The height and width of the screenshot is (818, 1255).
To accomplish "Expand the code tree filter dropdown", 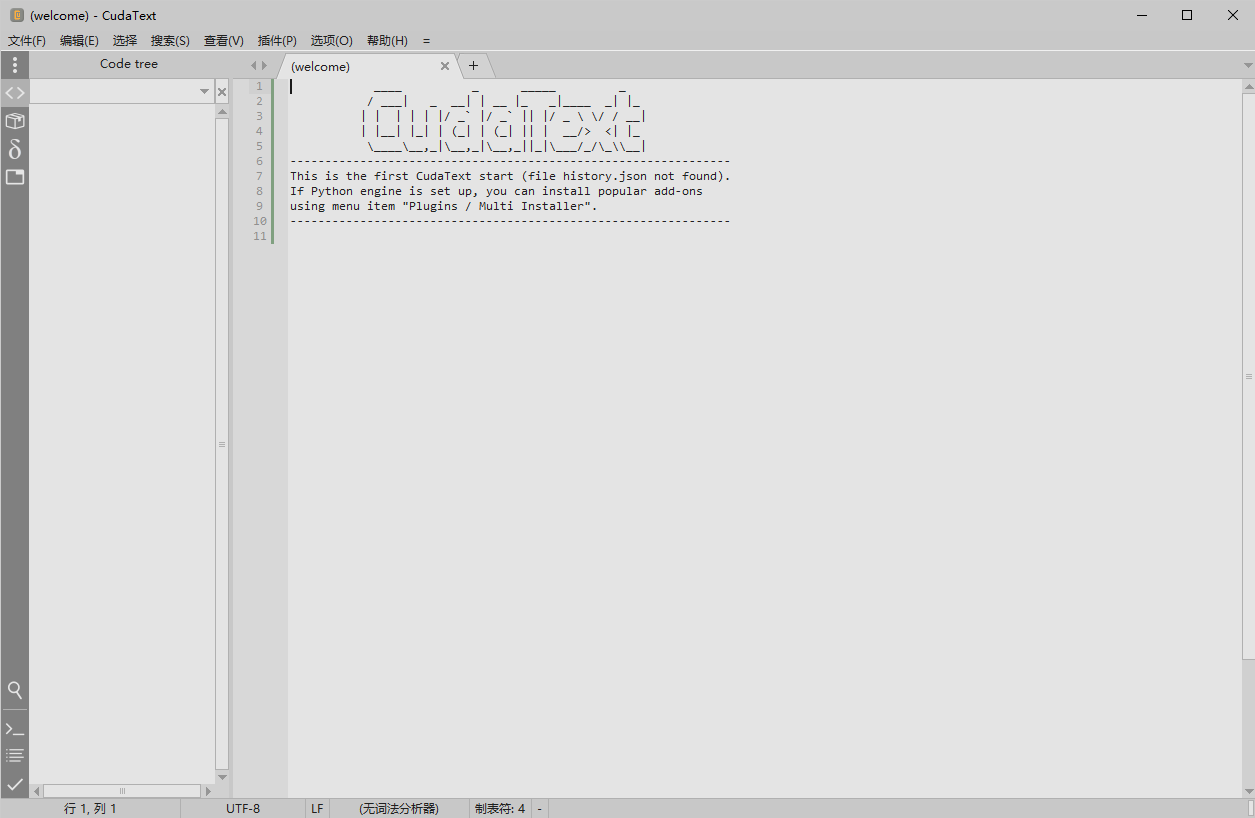I will pos(204,92).
